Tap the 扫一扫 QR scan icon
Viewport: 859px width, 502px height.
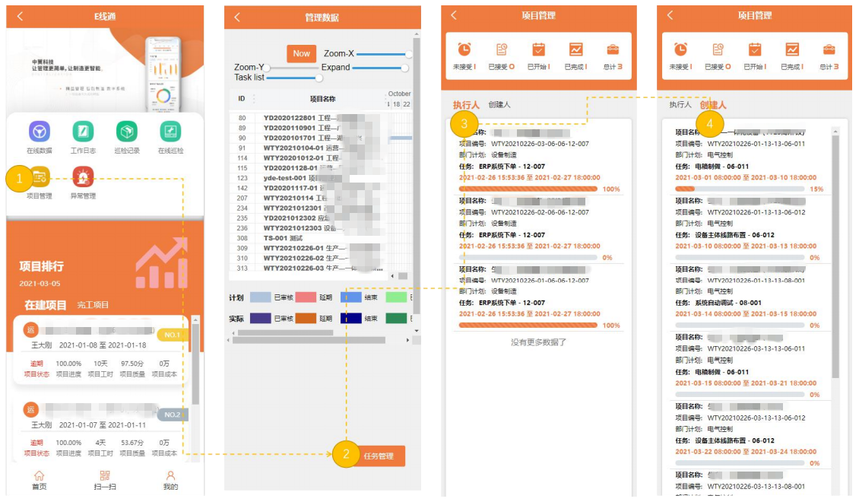(x=105, y=477)
